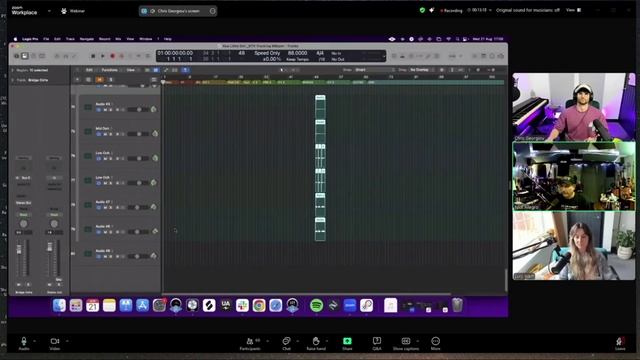Viewport: 640px width, 360px height.
Task: Open the caret next to Zoom Video
Action: pyautogui.click(x=67, y=341)
